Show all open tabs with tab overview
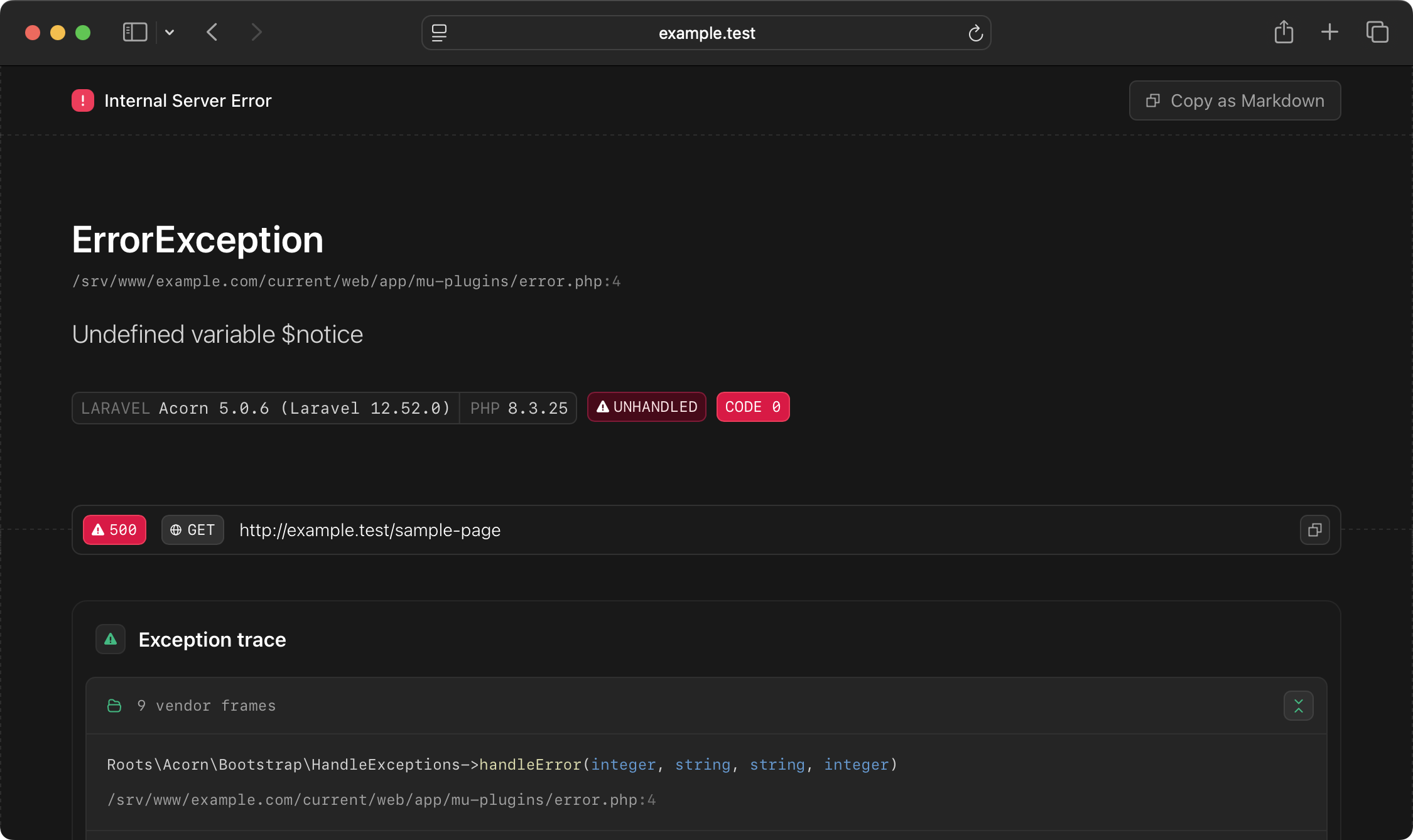Image resolution: width=1413 pixels, height=840 pixels. coord(1377,32)
